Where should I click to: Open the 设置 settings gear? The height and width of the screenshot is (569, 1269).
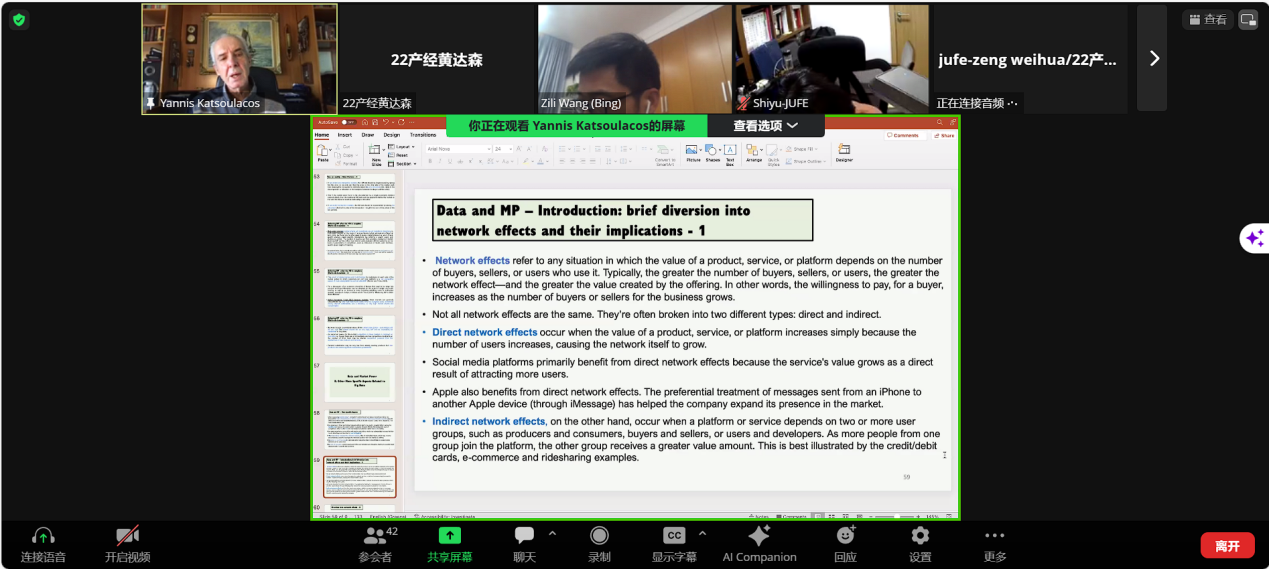point(920,536)
